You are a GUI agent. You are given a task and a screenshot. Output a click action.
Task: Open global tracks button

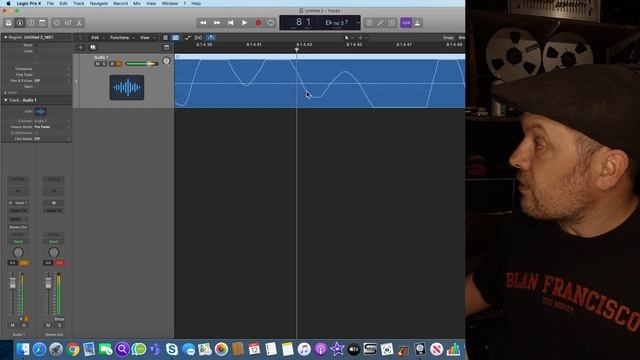point(166,47)
